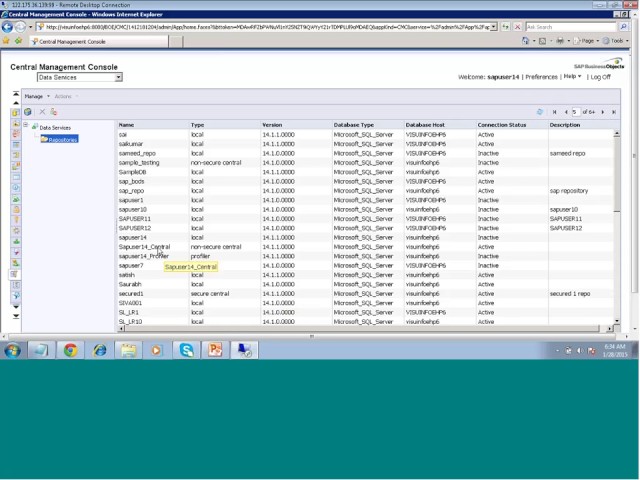Click the Ask Search input box
Screen dimensions: 640x480
click(x=571, y=27)
